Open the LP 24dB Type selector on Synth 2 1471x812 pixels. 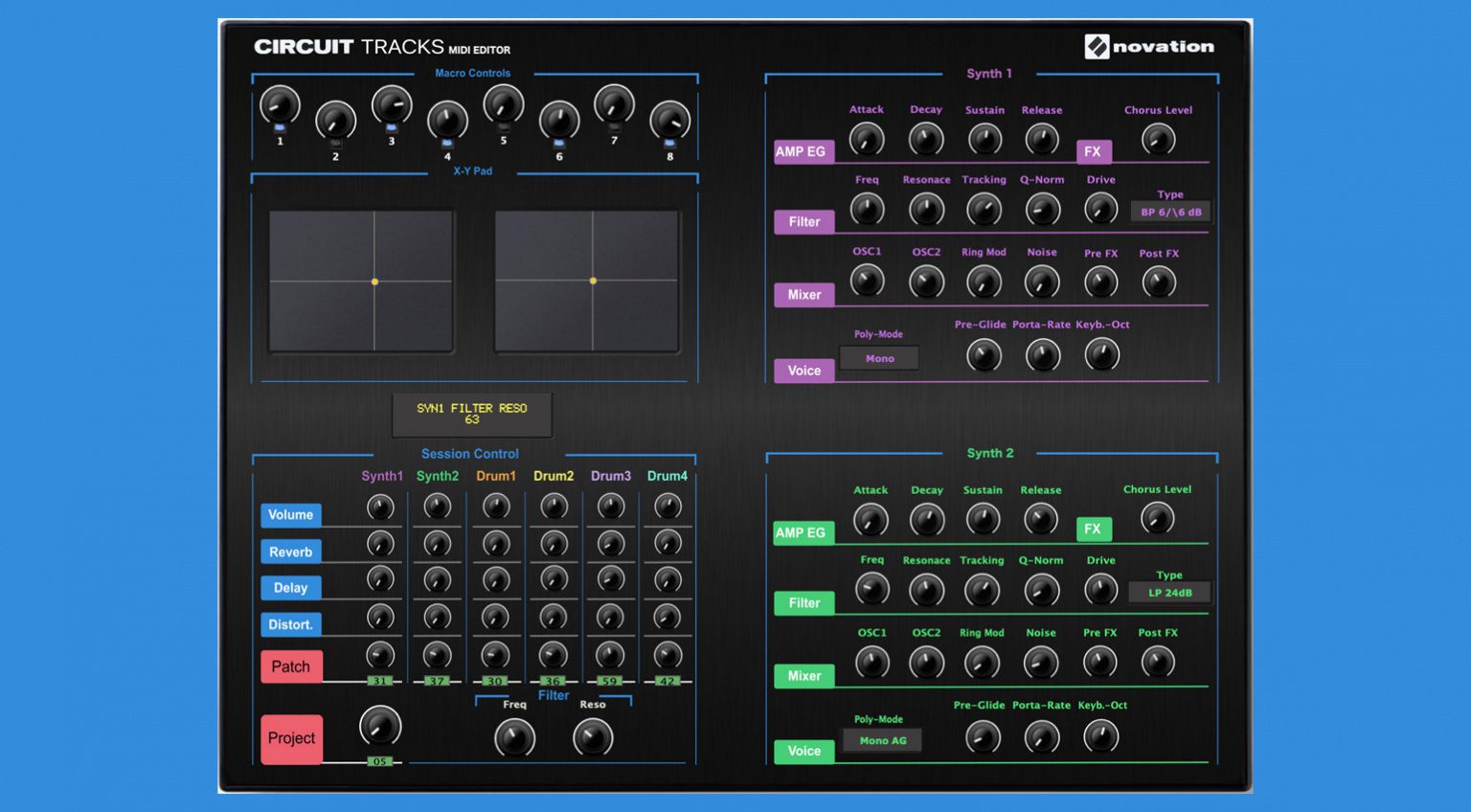coord(1169,592)
